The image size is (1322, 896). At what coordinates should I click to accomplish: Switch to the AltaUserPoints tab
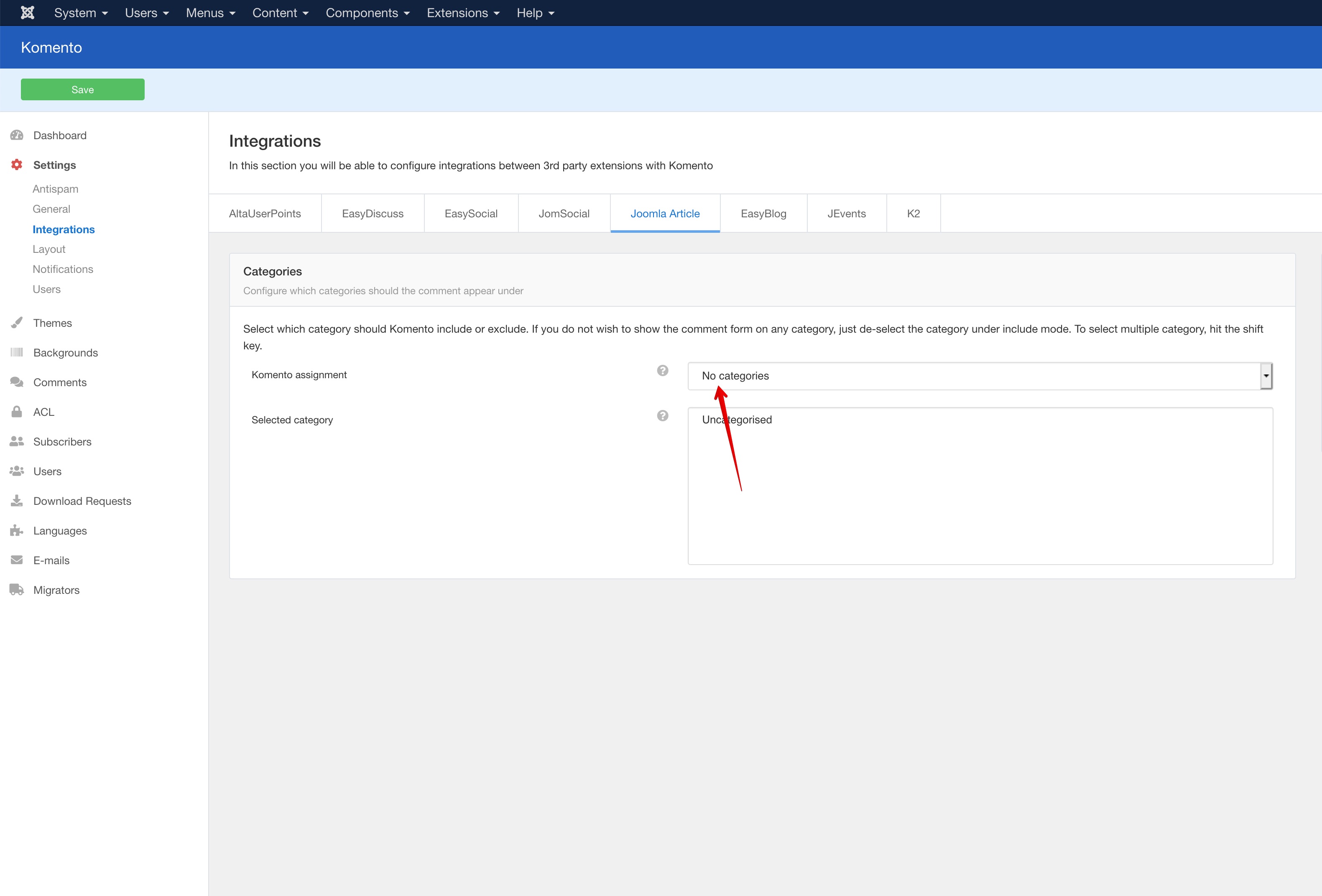point(265,213)
